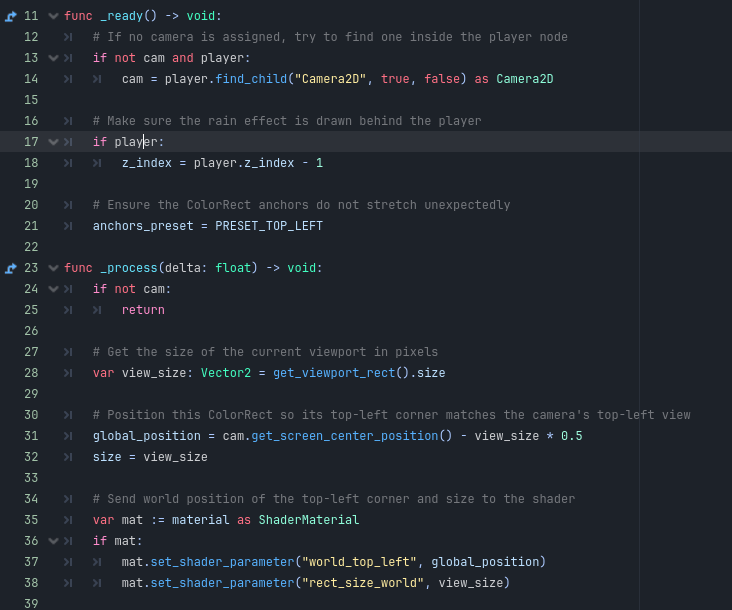This screenshot has height=610, width=732.
Task: Fold the 'if player:' block on line 17
Action: [53, 142]
